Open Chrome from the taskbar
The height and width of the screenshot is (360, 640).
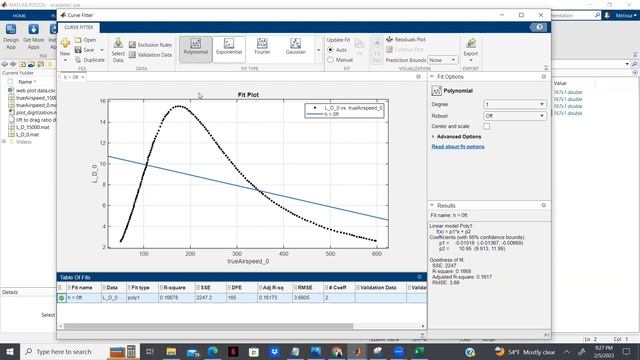[336, 351]
